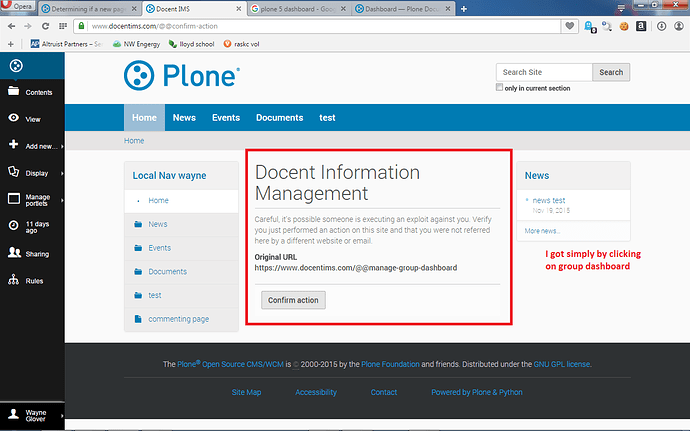
Task: Click the browser back arrow
Action: point(11,26)
